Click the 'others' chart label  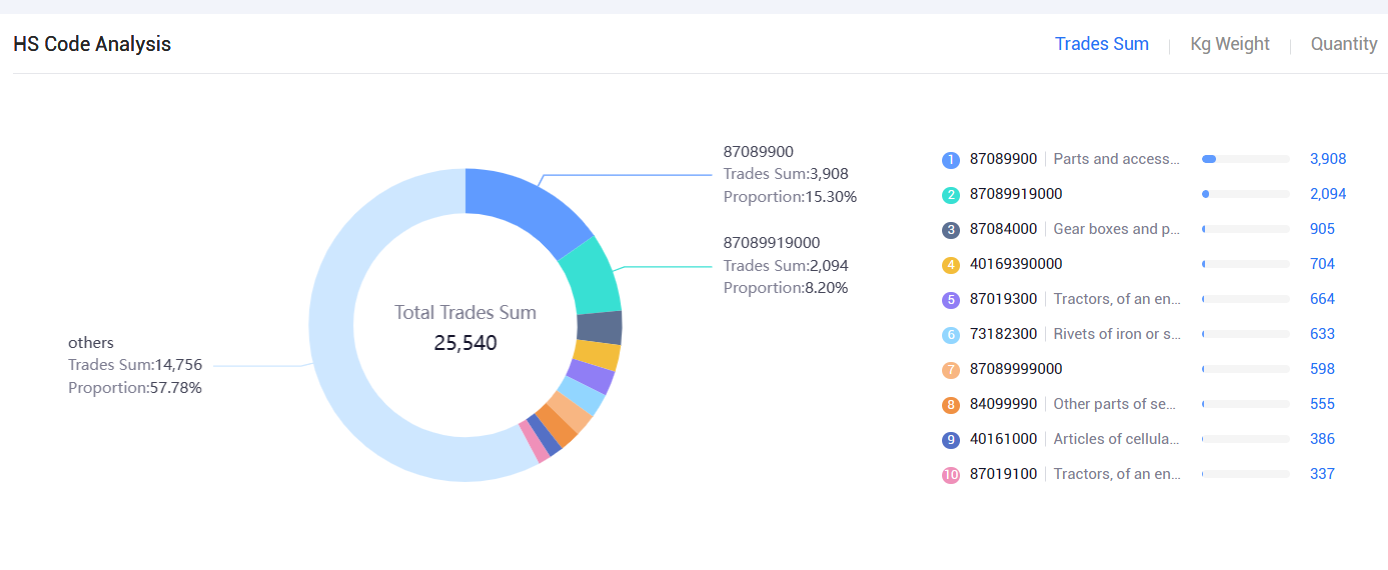[135, 365]
